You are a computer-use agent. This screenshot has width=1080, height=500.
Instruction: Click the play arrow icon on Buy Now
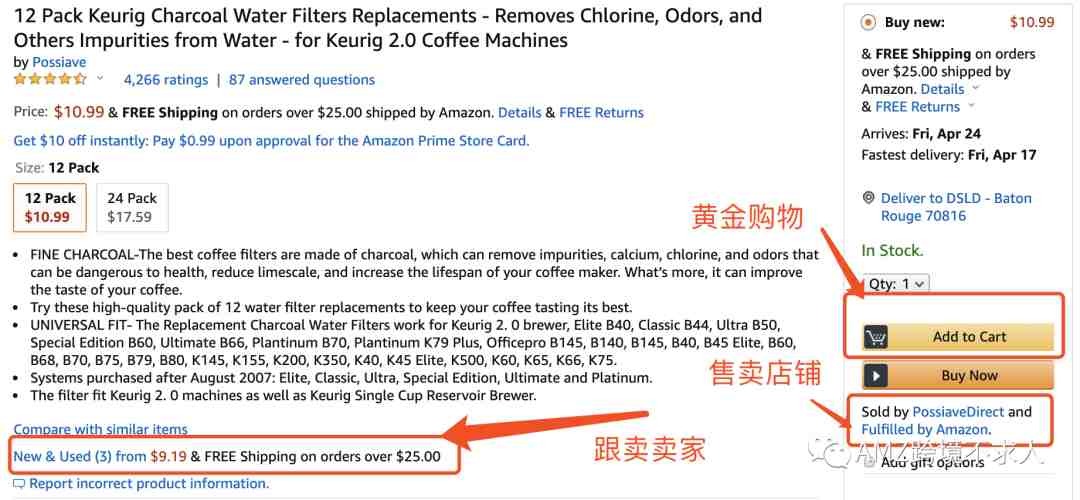point(876,376)
